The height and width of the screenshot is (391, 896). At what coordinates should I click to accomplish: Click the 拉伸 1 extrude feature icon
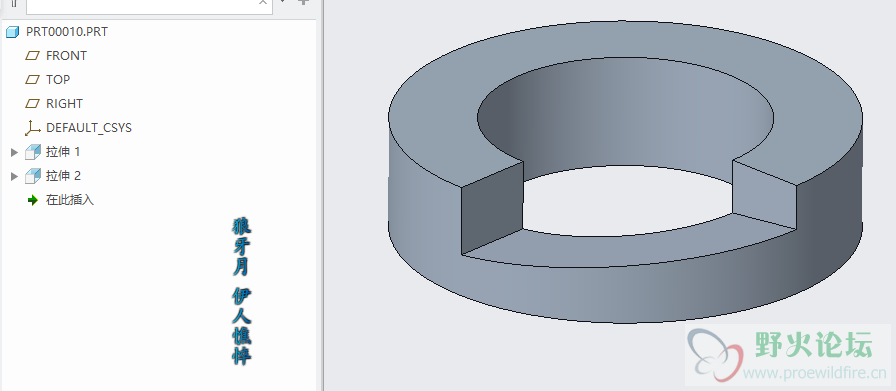33,152
